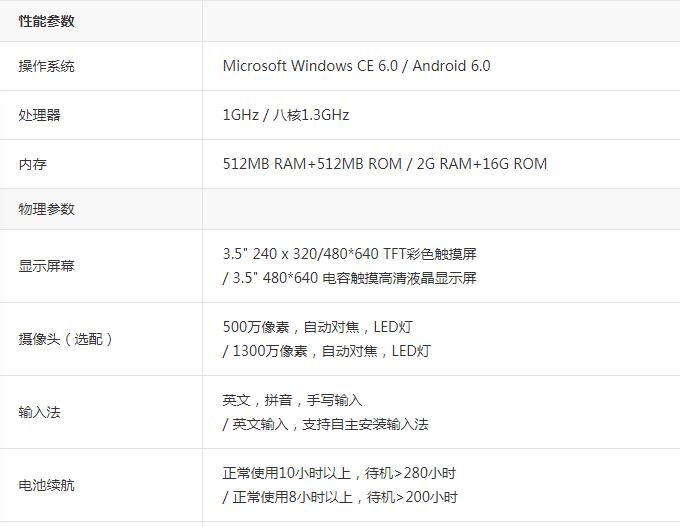Select the 摄像头（选配）row label
This screenshot has height=527, width=680.
coord(65,339)
